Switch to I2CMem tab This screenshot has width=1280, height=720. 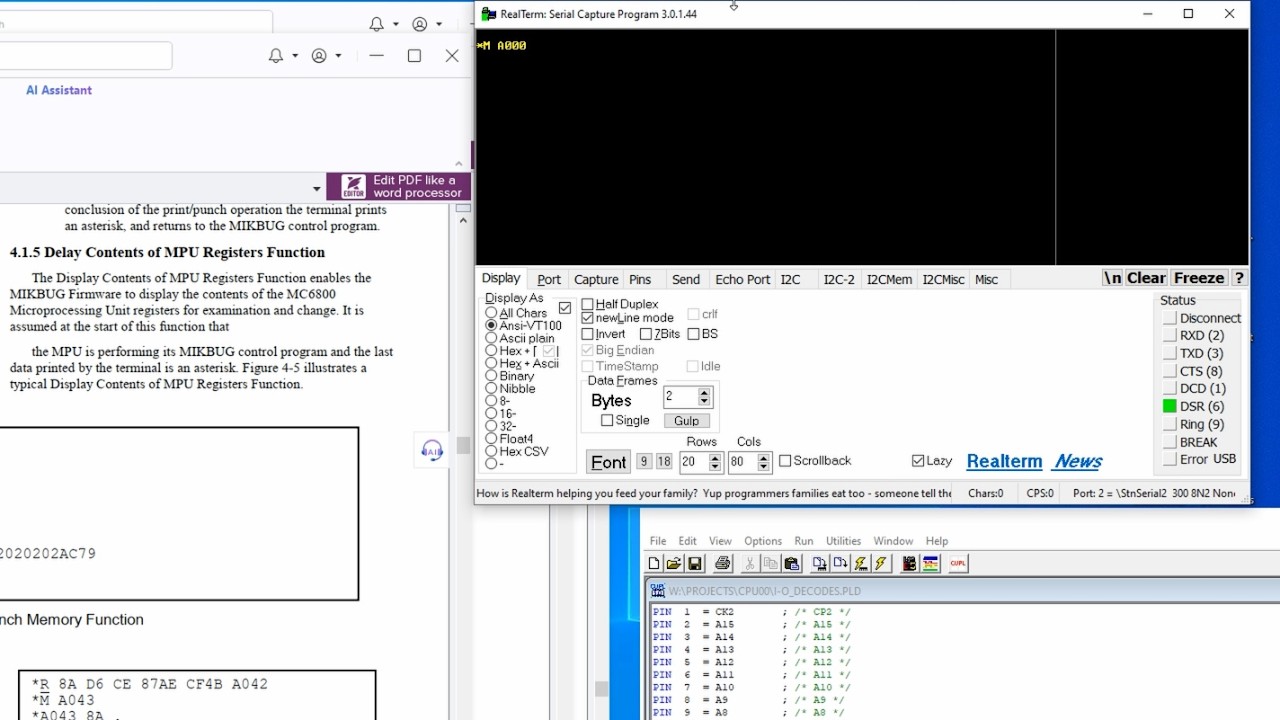889,280
